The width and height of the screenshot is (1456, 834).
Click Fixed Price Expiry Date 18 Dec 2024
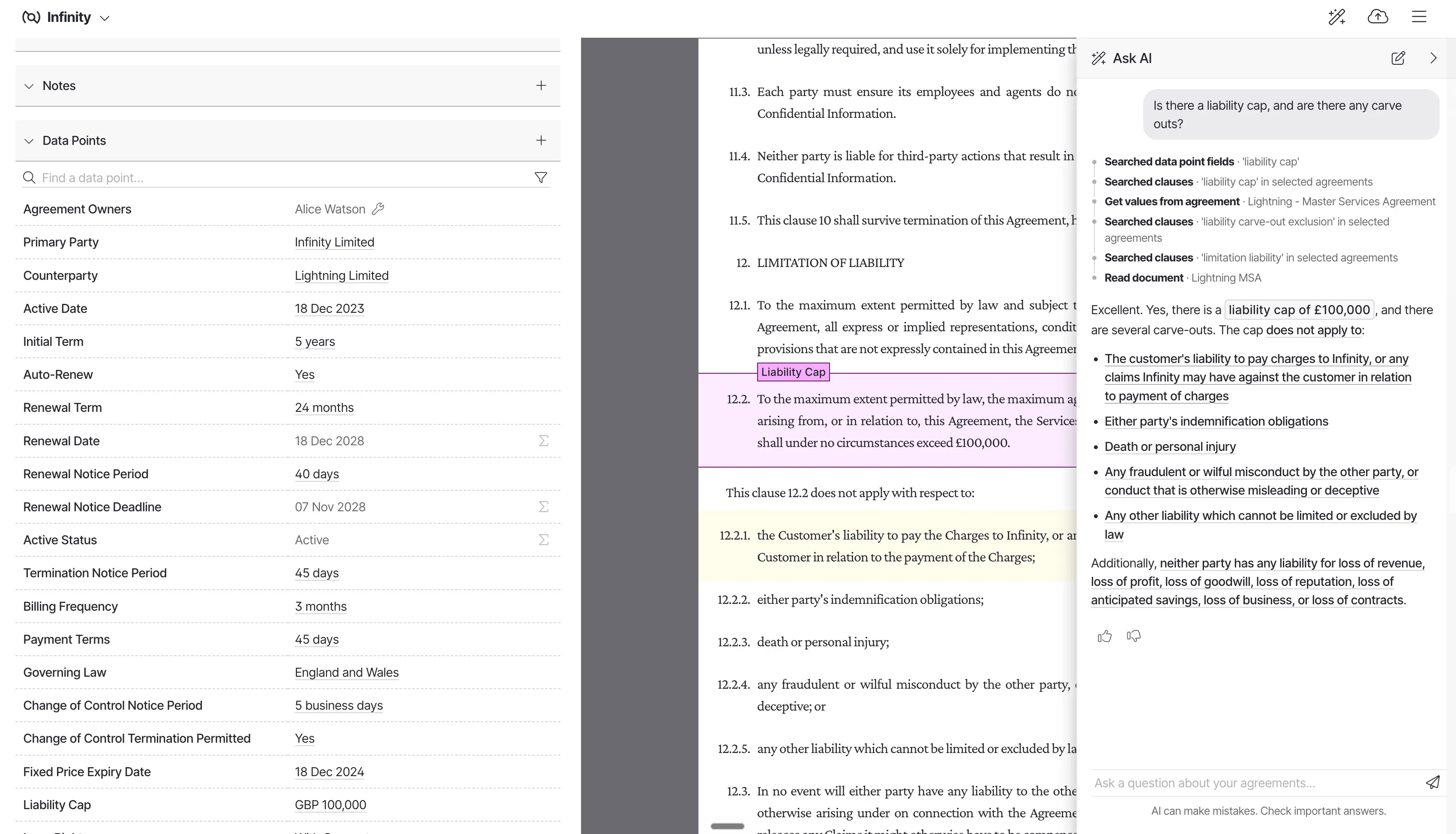point(329,772)
